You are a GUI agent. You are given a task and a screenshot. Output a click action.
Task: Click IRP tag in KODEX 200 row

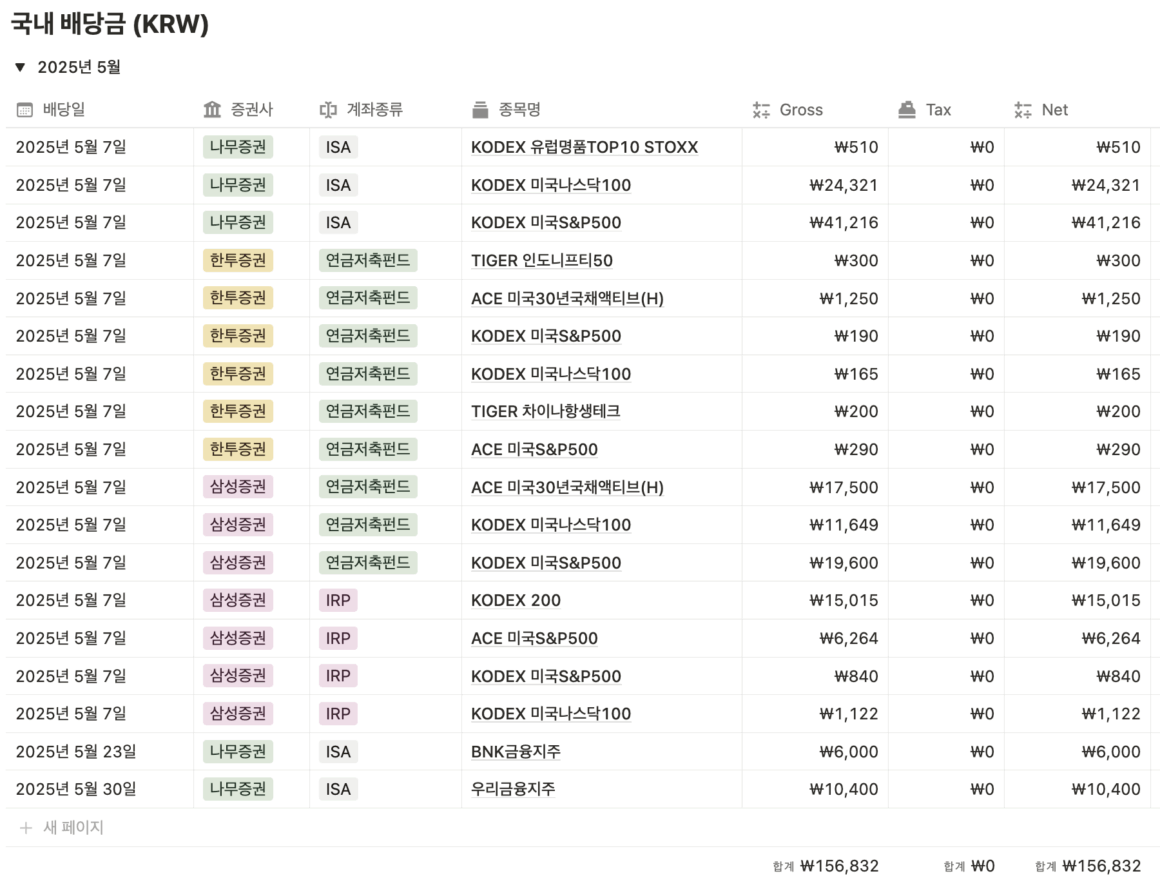338,601
